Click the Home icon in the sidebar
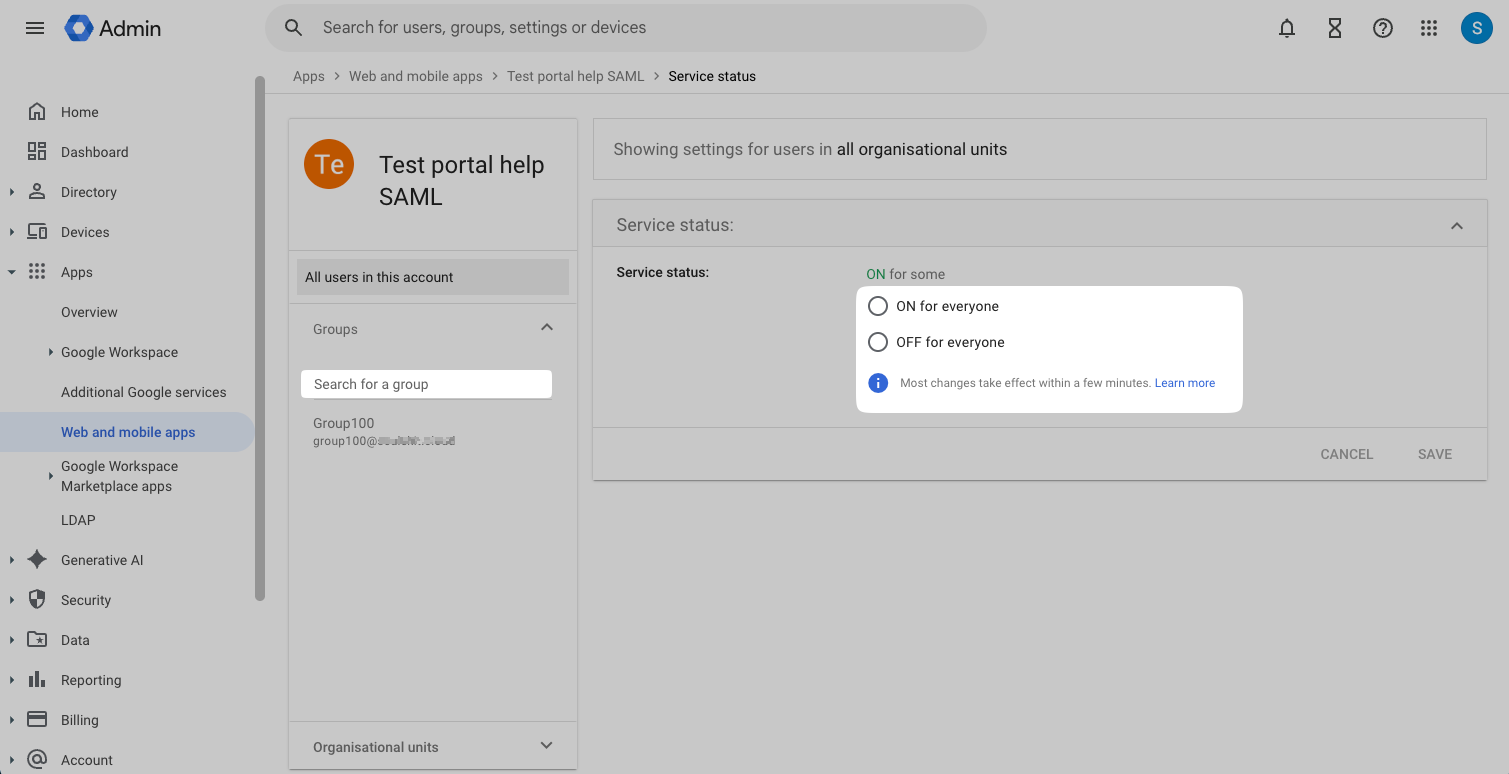Viewport: 1509px width, 774px height. pos(39,111)
